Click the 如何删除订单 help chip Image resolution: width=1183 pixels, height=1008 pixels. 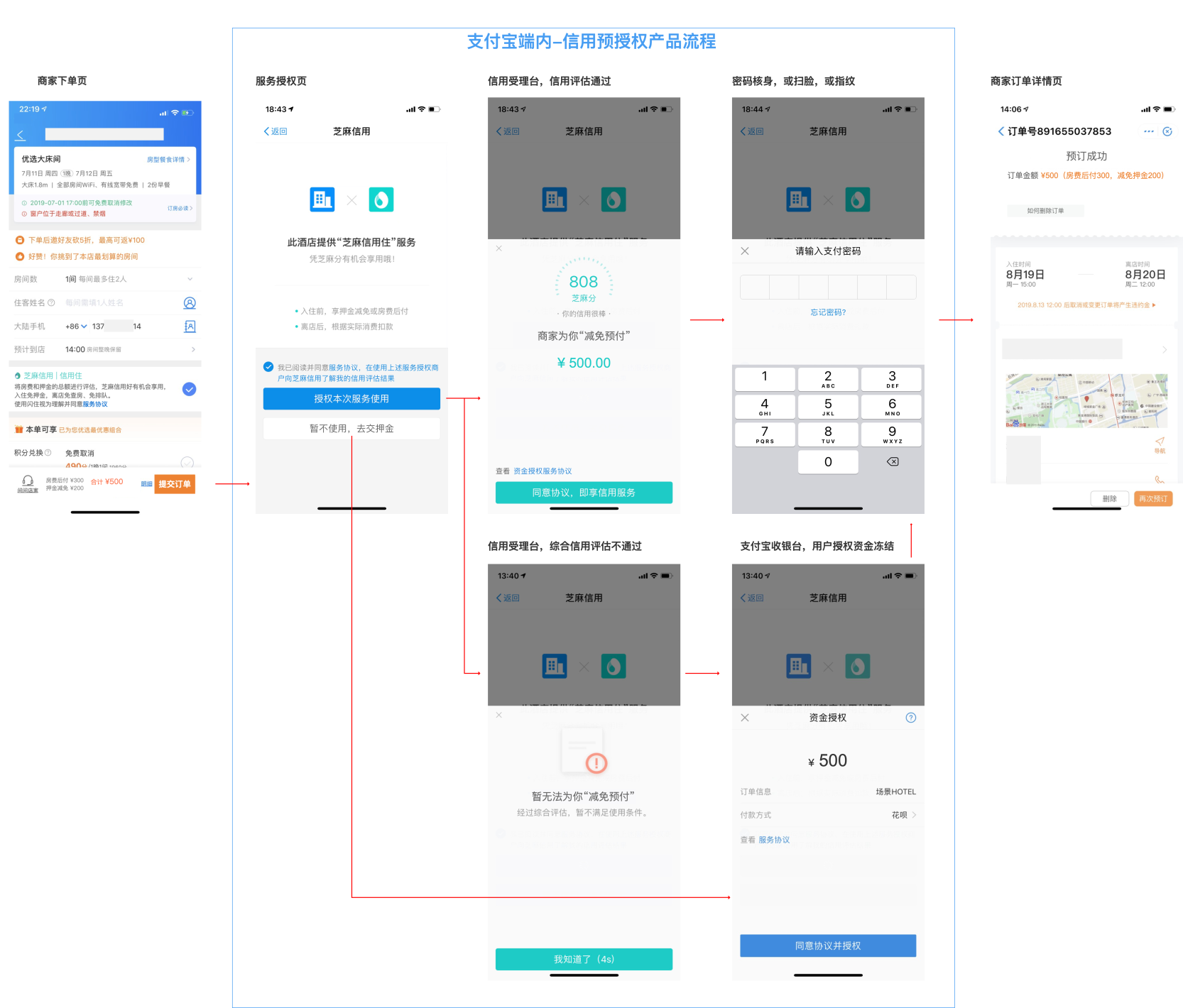coord(1045,211)
